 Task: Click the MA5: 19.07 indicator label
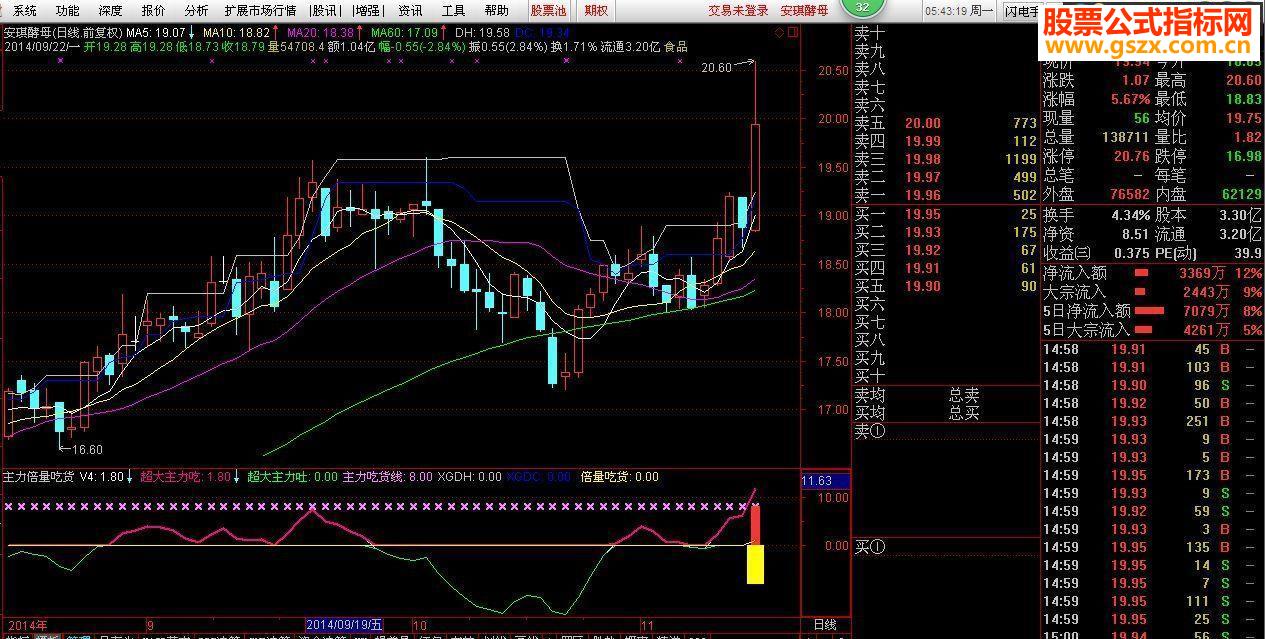tap(160, 32)
